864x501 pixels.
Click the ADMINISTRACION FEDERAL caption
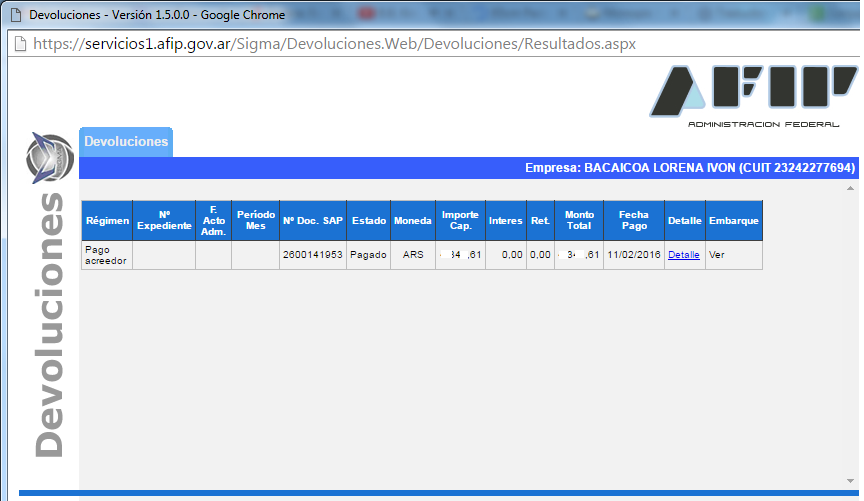coord(763,125)
